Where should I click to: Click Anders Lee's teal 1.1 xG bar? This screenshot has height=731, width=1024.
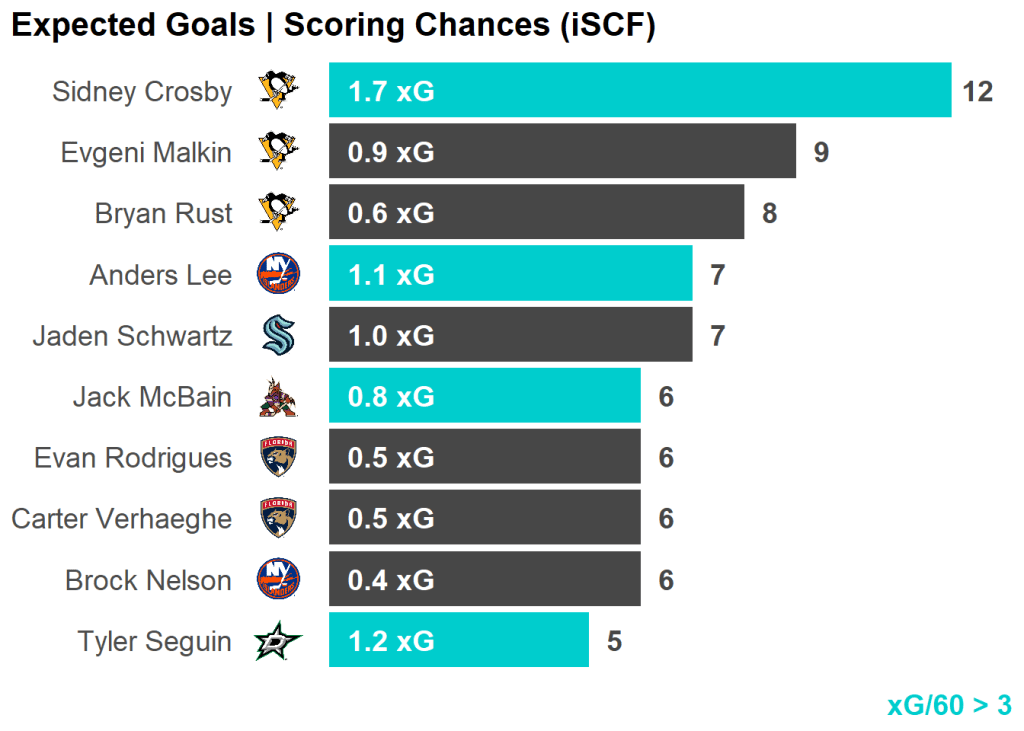[510, 274]
